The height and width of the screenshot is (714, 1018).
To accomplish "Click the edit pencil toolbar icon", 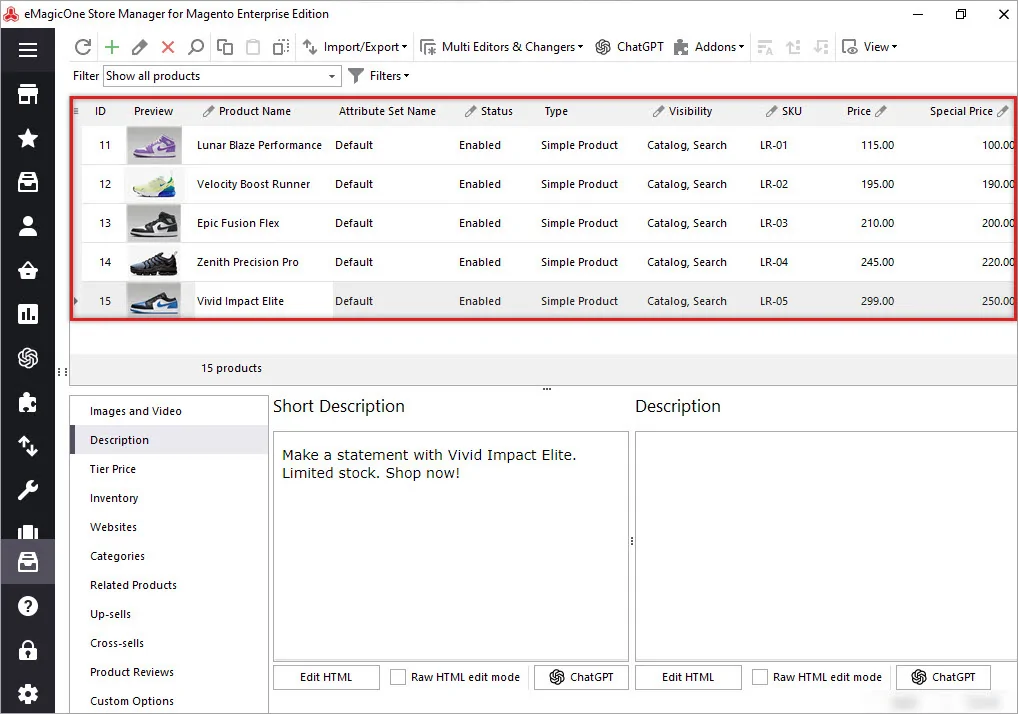I will coord(139,47).
